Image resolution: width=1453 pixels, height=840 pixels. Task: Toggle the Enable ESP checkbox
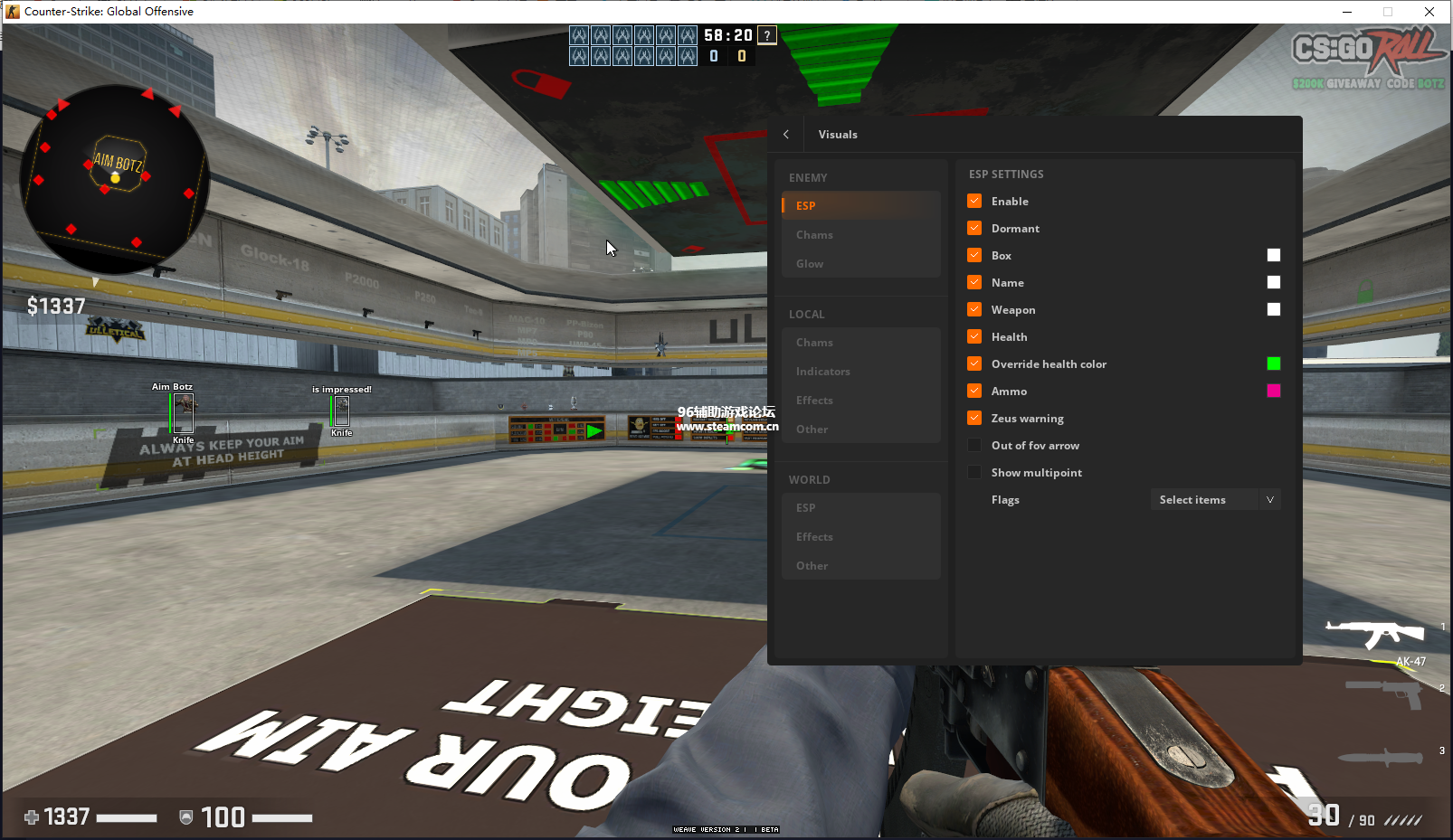pos(974,201)
